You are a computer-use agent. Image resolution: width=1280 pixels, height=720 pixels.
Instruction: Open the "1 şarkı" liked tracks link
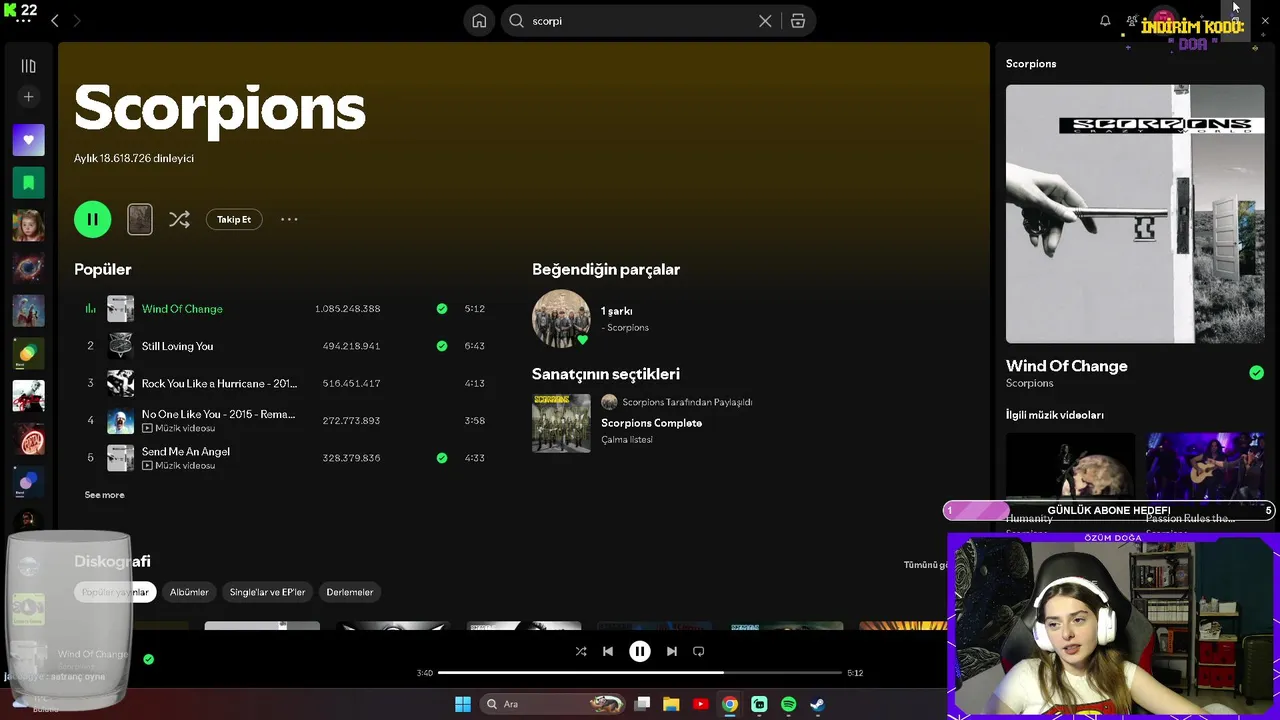617,311
